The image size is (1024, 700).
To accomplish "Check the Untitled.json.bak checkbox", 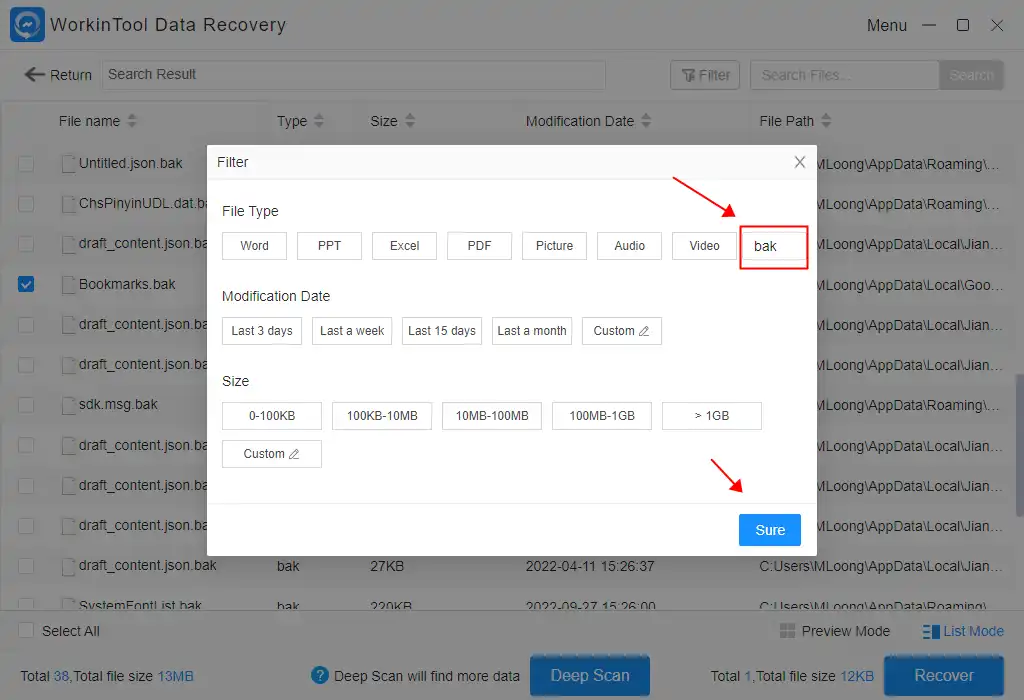I will tap(26, 163).
